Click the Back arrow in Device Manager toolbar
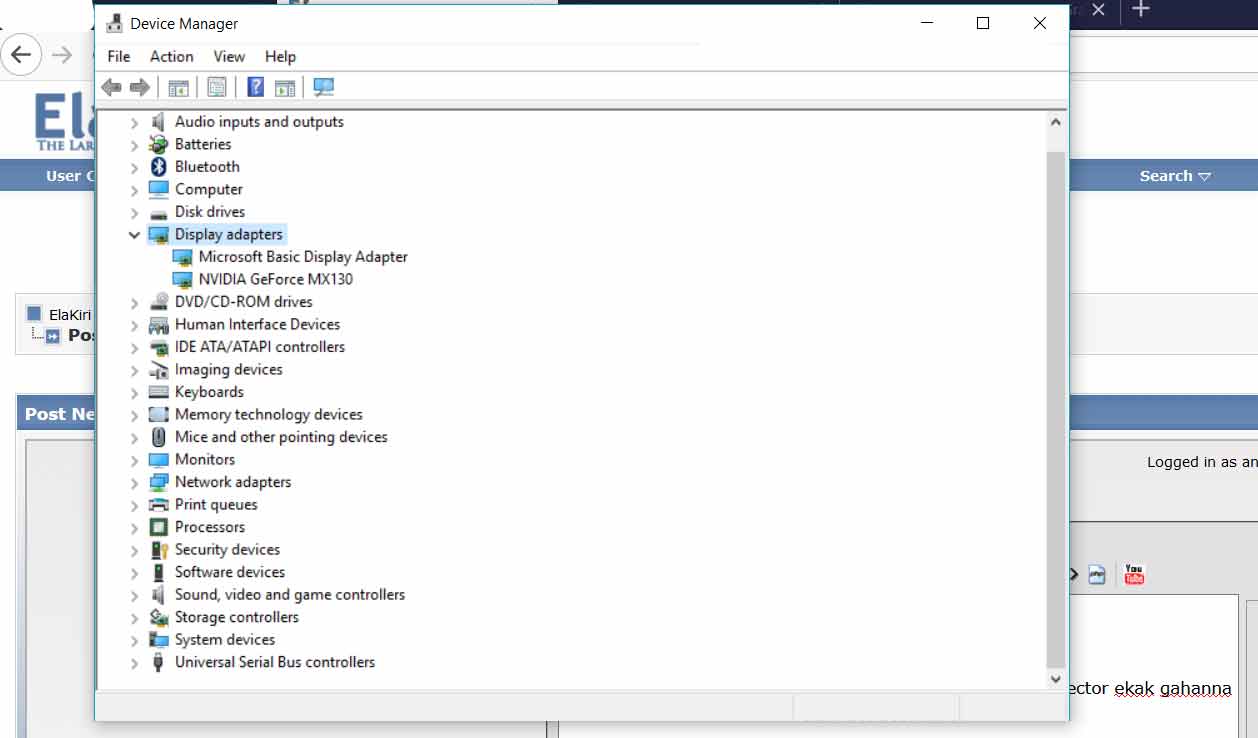The height and width of the screenshot is (738, 1258). pos(111,88)
